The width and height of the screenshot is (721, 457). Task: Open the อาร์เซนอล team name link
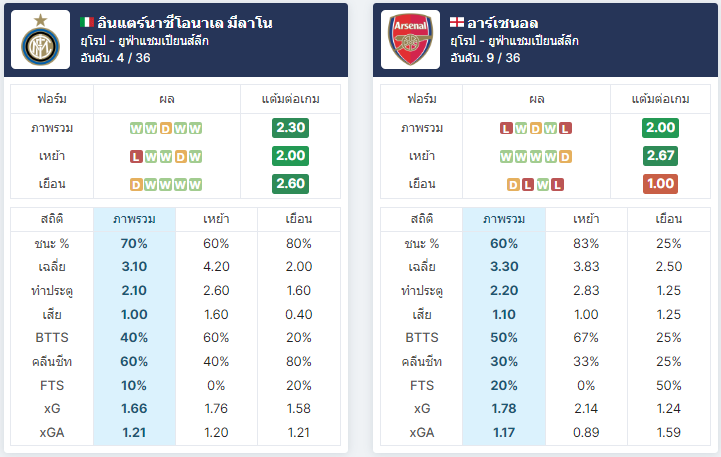coord(503,23)
